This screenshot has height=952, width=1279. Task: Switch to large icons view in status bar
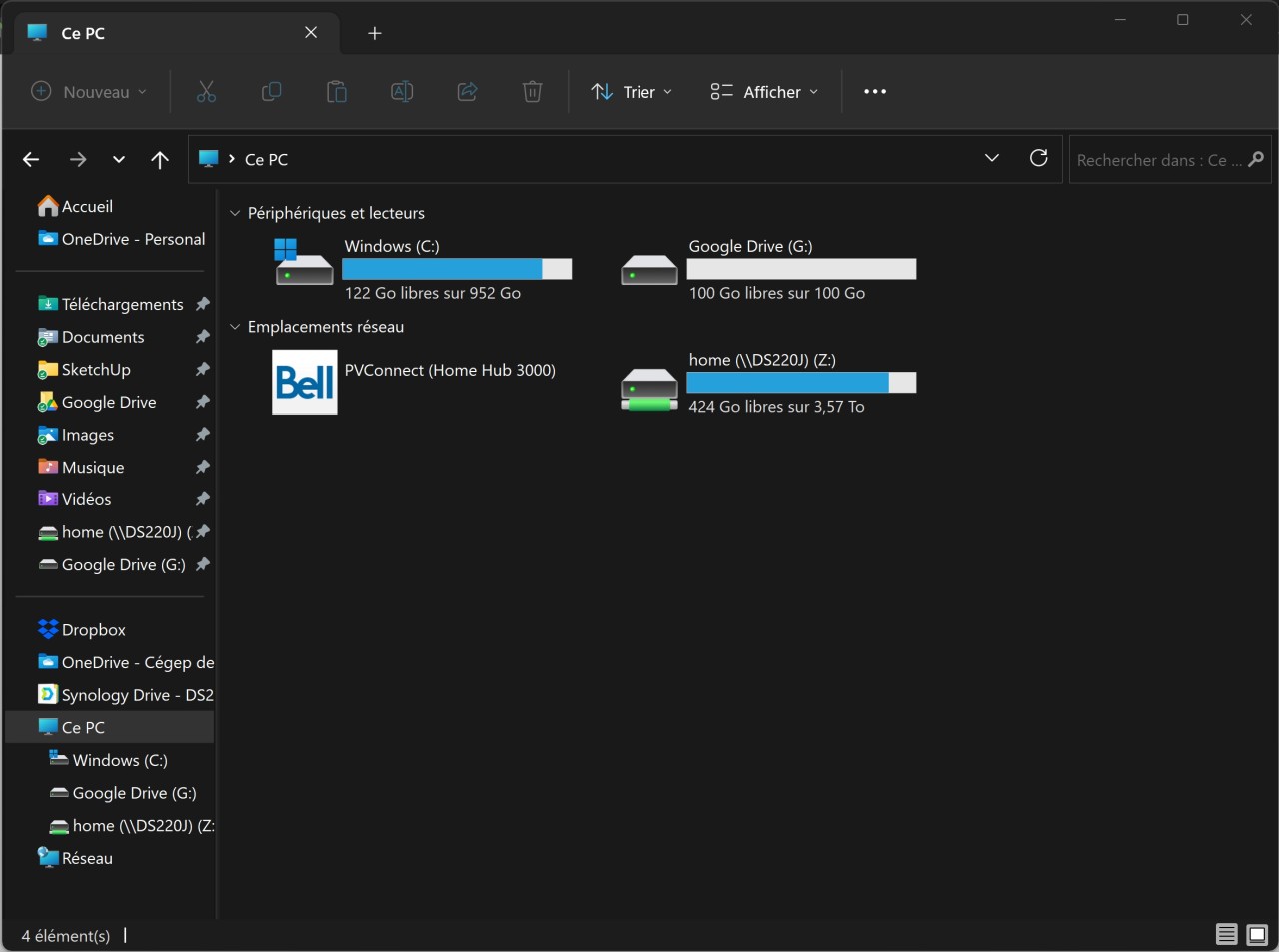point(1257,935)
